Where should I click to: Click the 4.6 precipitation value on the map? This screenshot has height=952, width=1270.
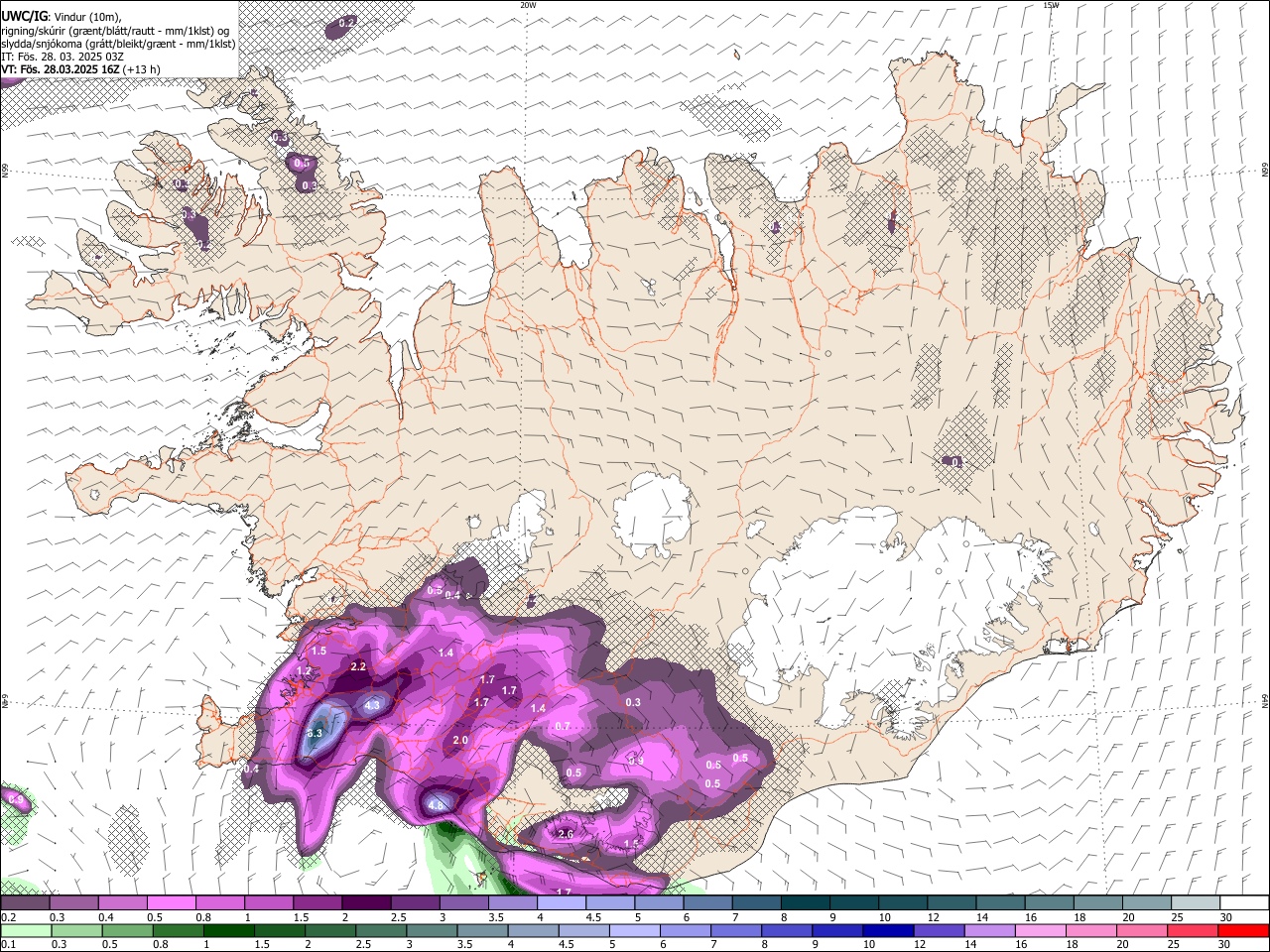(436, 805)
